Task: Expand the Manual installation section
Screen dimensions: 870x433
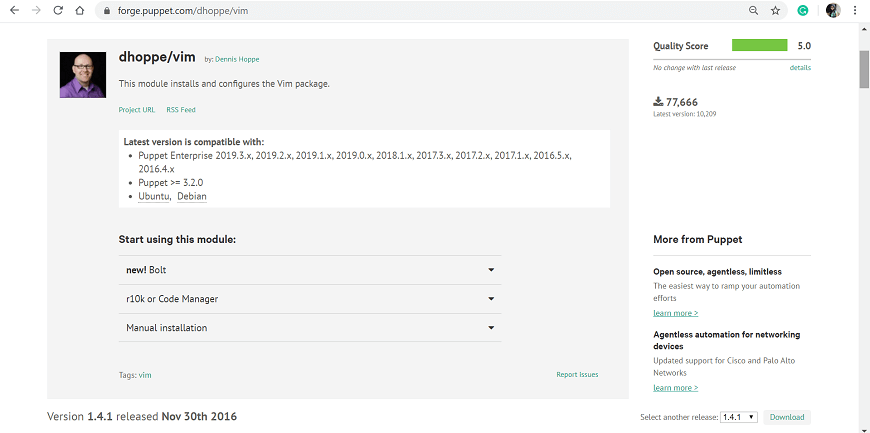Action: [x=310, y=328]
